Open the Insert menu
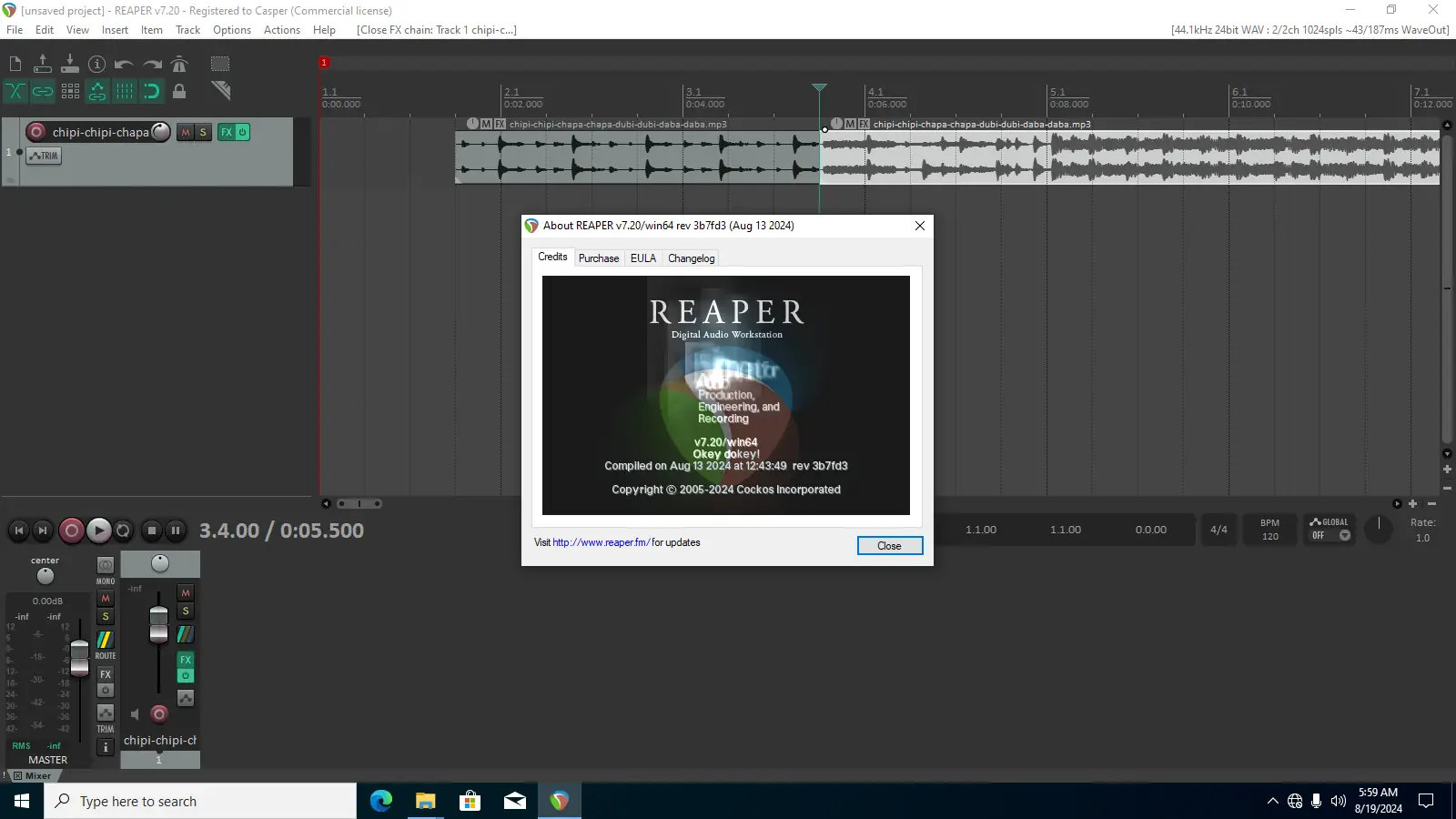This screenshot has width=1456, height=819. 115,30
